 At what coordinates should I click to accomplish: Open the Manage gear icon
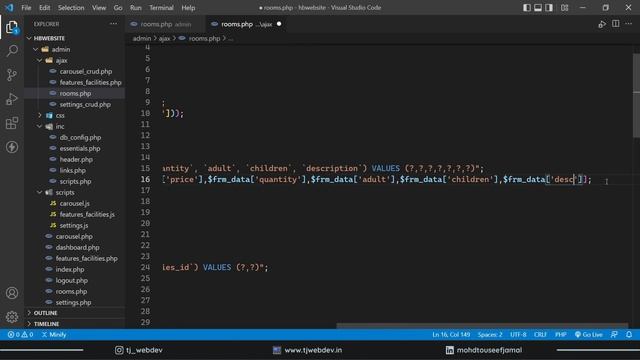(x=12, y=317)
